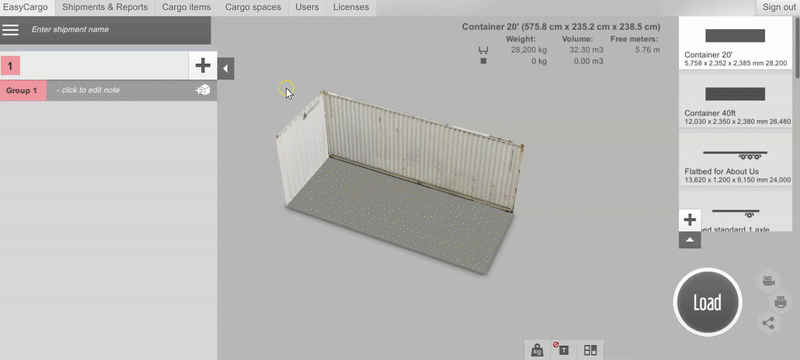Click the printer icon
Viewport: 800px width, 360px height.
[x=780, y=302]
